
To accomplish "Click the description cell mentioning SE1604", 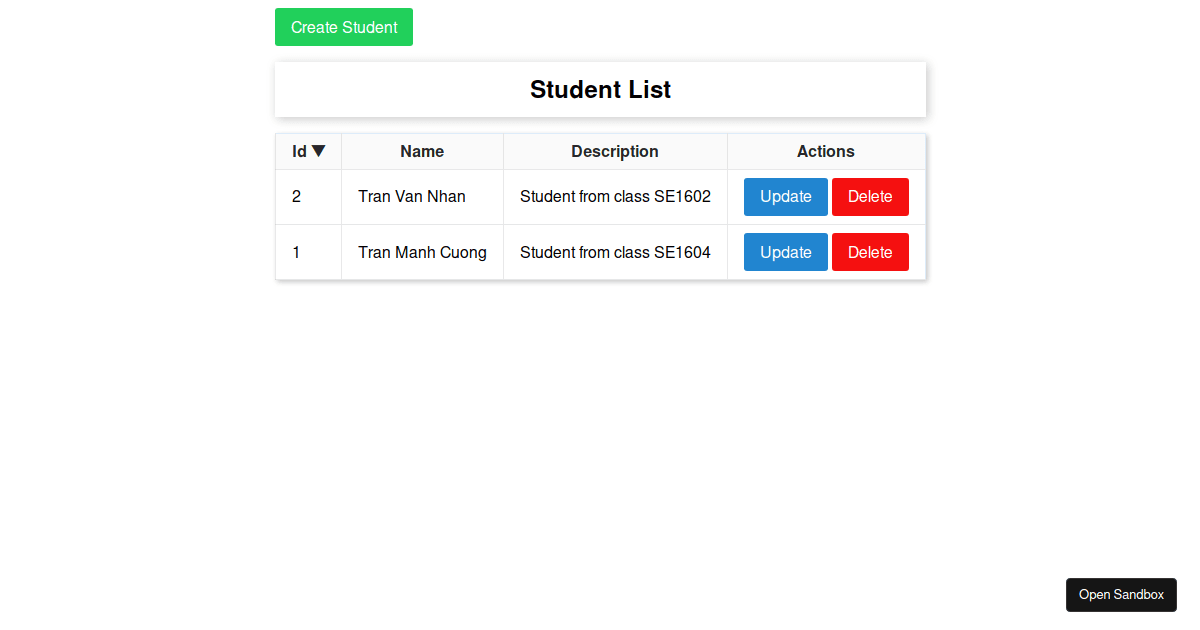I will click(615, 252).
